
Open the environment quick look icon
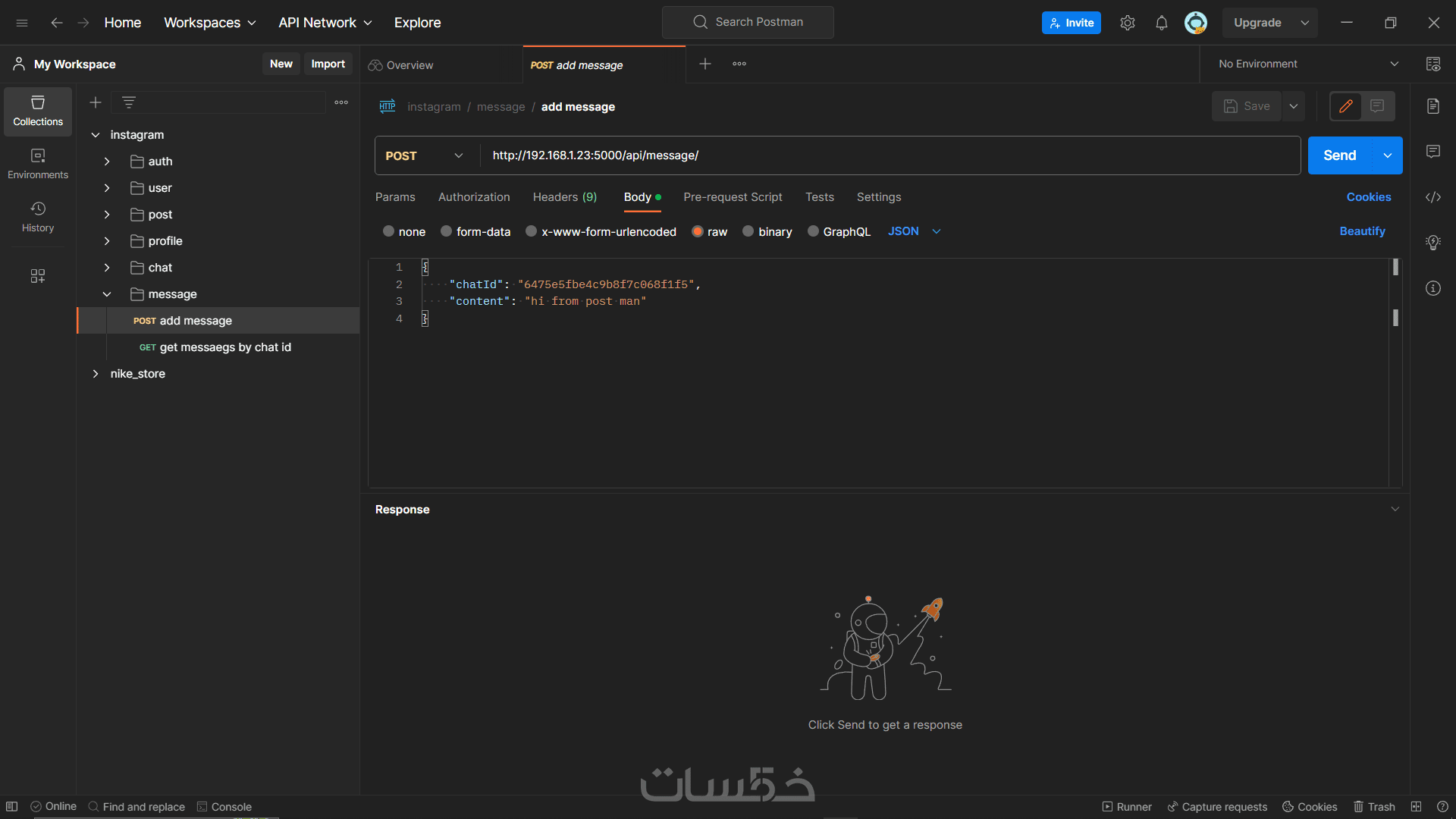point(1432,64)
